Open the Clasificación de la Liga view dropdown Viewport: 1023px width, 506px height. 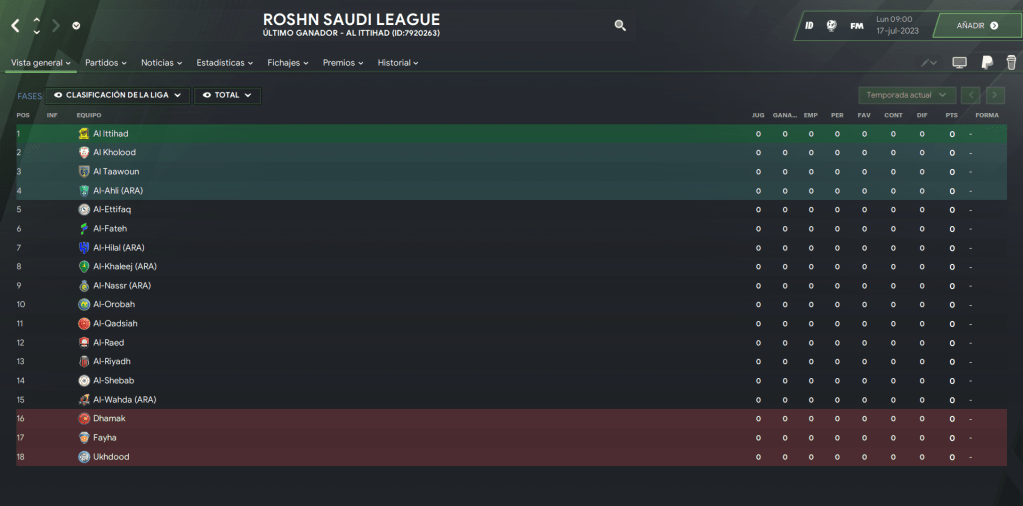(x=117, y=95)
